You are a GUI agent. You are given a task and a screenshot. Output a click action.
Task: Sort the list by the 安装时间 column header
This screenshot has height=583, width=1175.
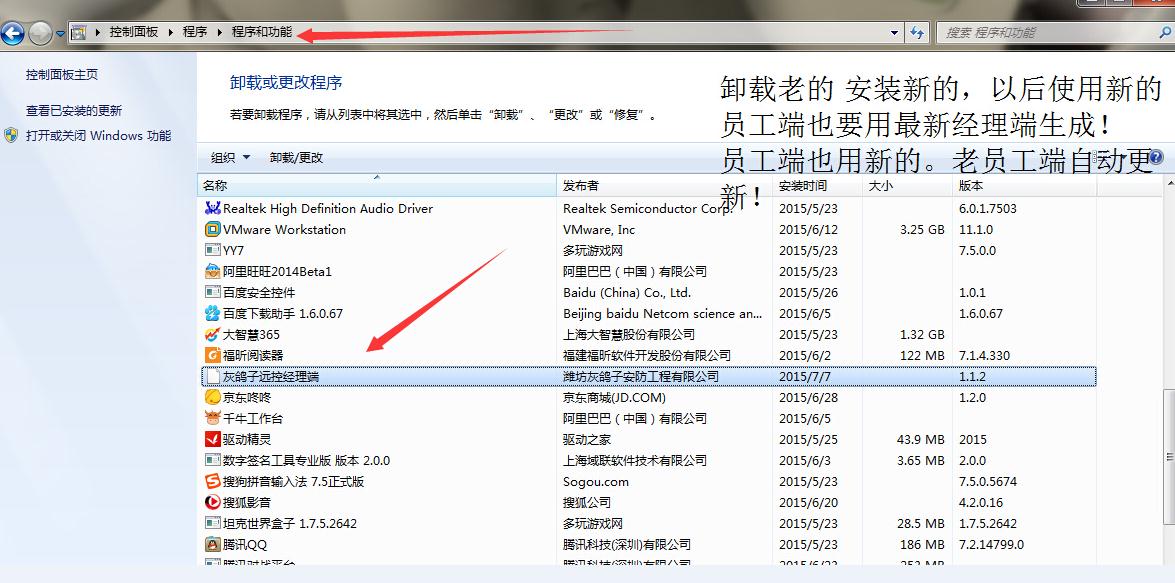818,185
